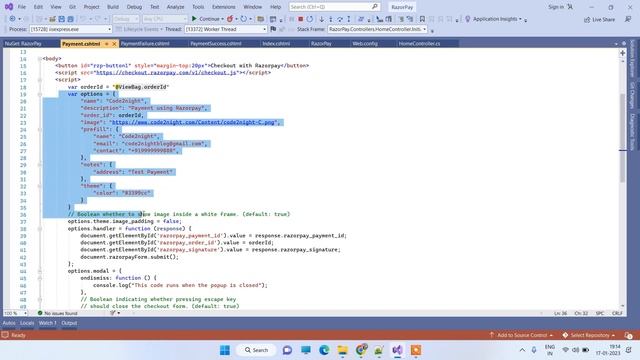Click the navigate backward icon in toolbar
This screenshot has width=640, height=360.
coord(12,19)
